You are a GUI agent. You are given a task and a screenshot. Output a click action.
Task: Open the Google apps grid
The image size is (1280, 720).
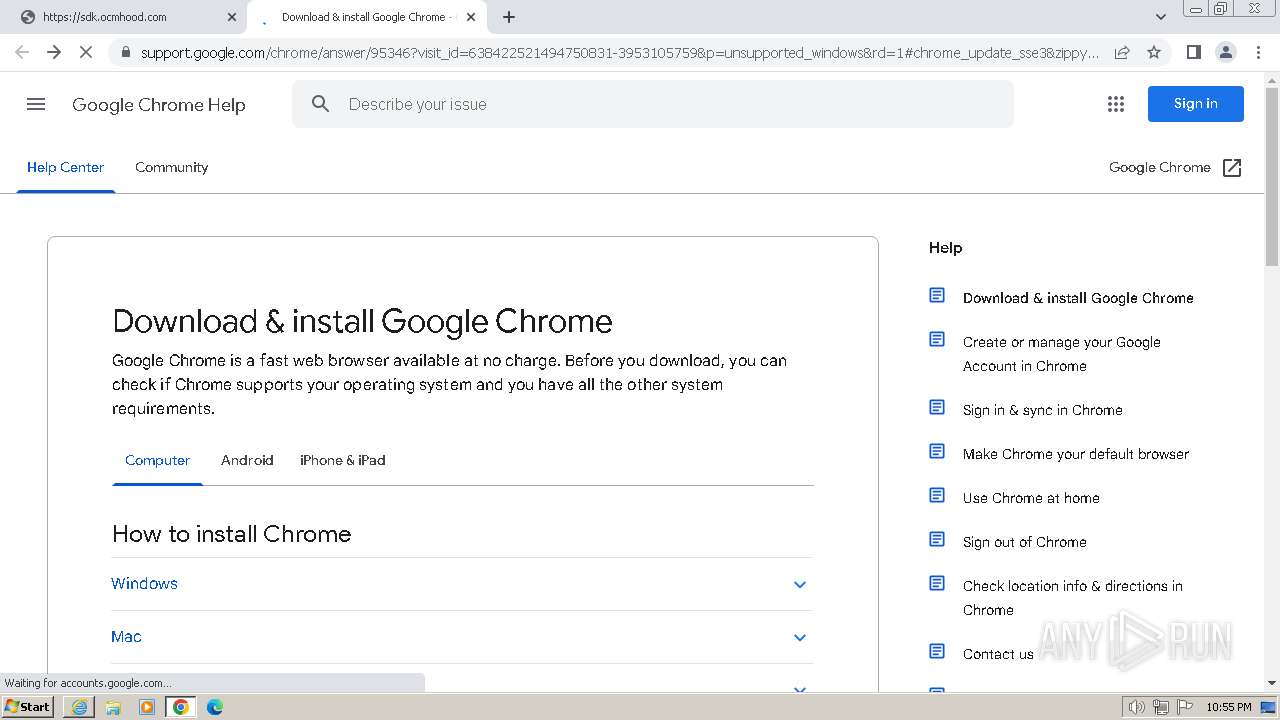coord(1116,104)
